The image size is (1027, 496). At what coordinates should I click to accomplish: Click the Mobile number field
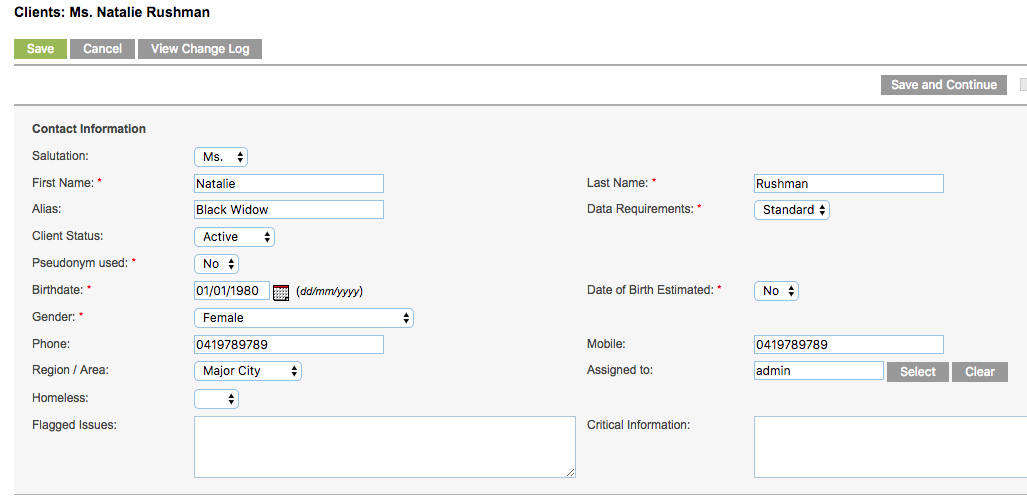pyautogui.click(x=849, y=345)
